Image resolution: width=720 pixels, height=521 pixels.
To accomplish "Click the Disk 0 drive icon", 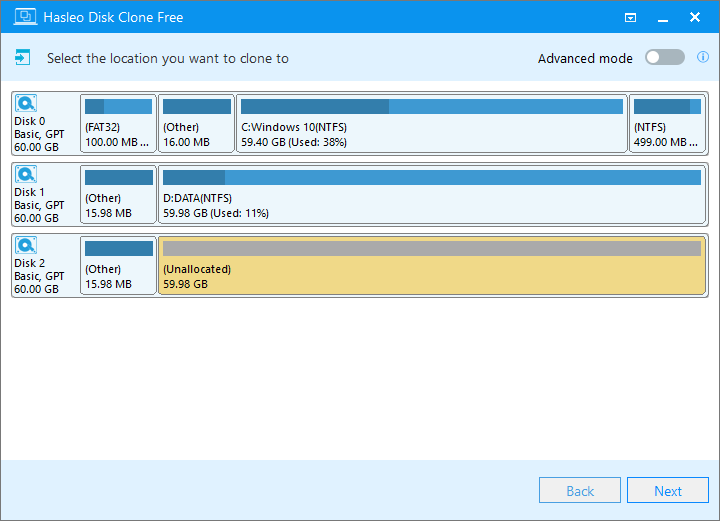I will pyautogui.click(x=26, y=103).
